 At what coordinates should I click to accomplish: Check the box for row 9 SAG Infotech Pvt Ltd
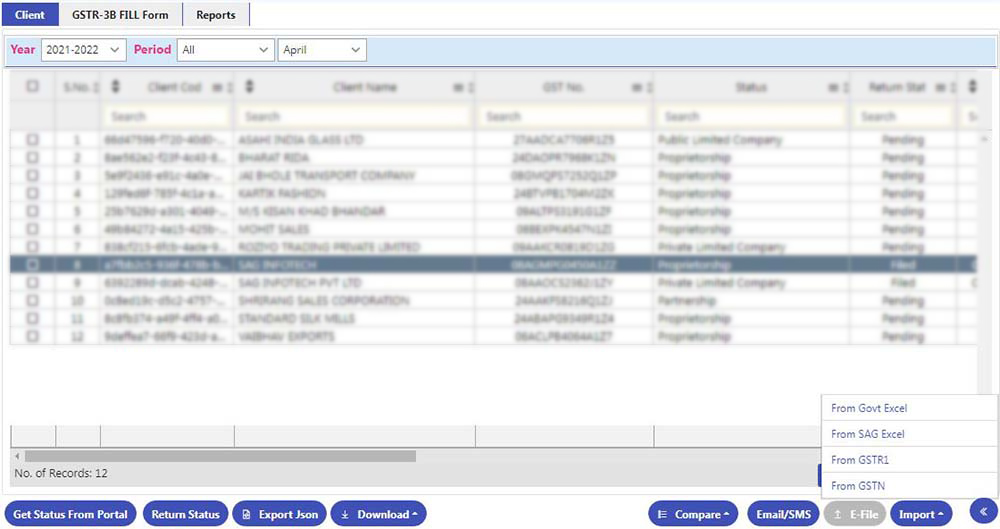32,283
